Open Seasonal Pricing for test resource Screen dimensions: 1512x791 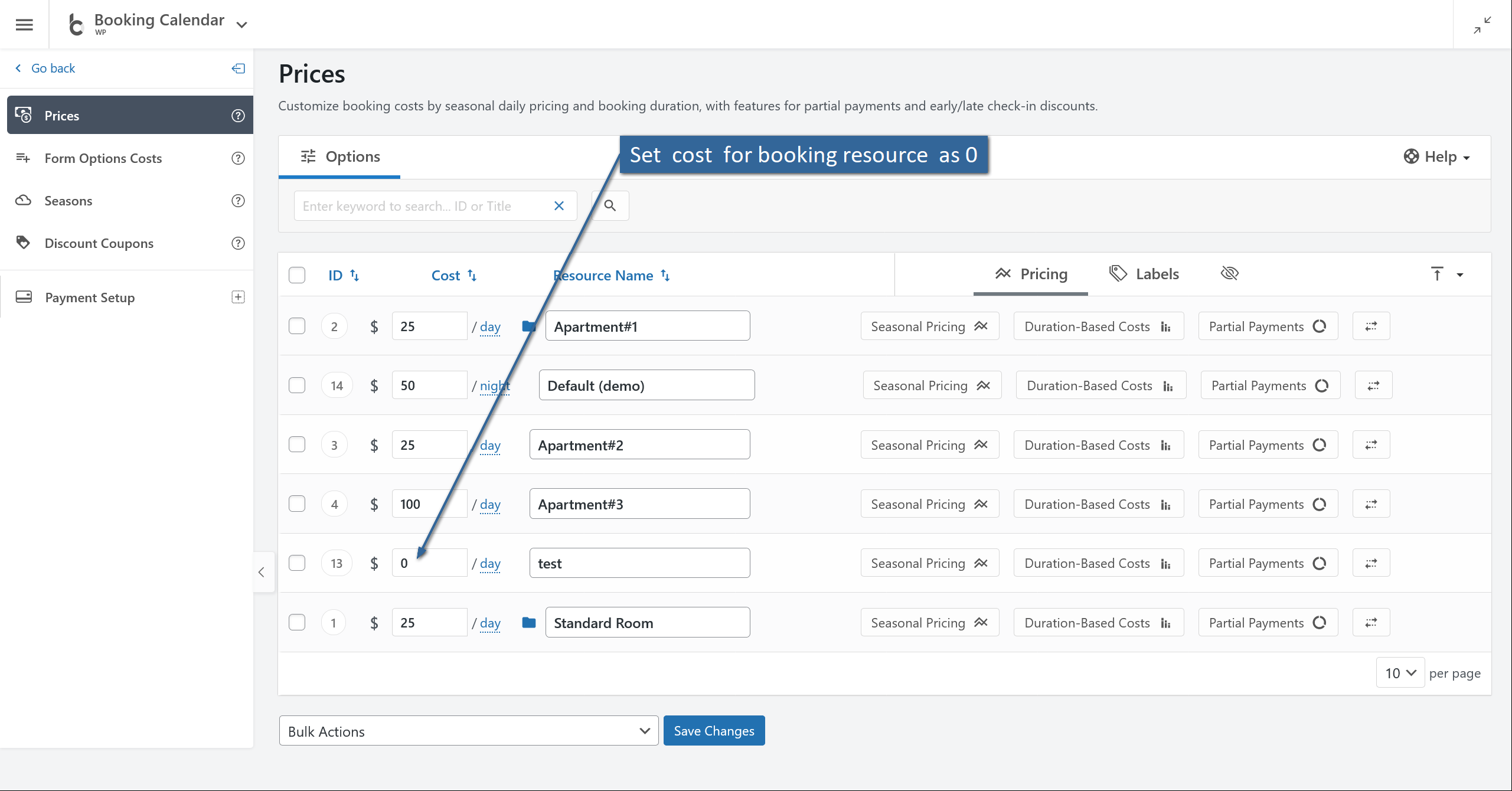[929, 564]
